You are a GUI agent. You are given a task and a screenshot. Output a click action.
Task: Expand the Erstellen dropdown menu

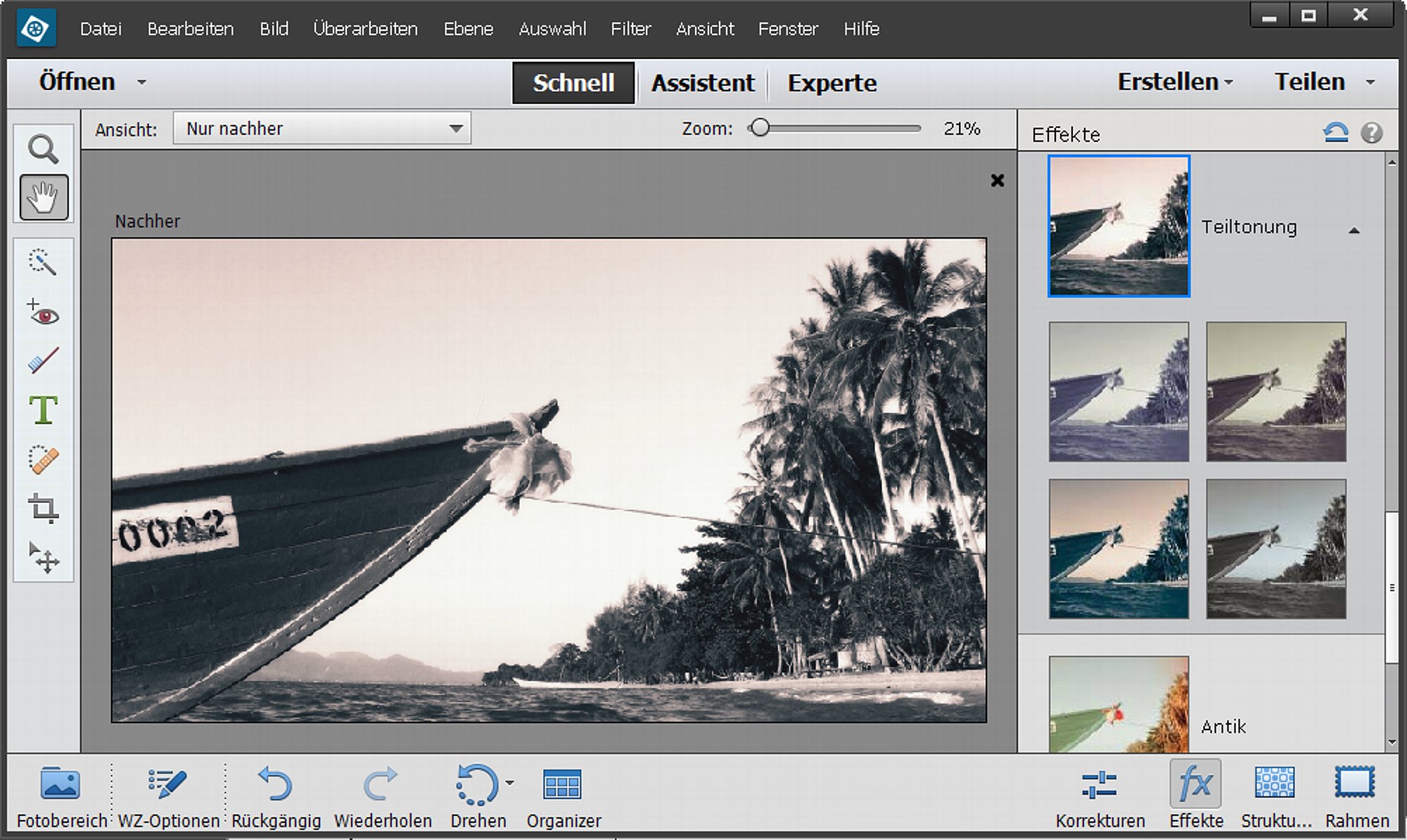tap(1175, 82)
